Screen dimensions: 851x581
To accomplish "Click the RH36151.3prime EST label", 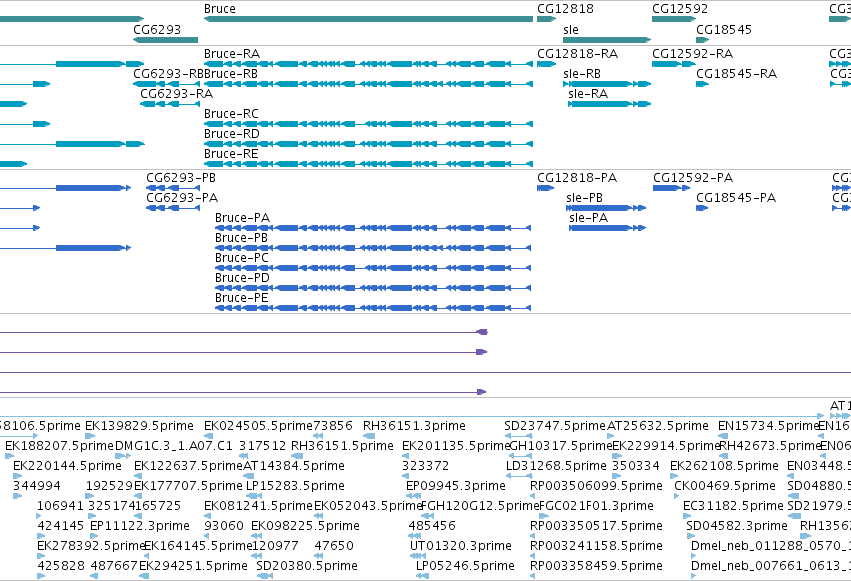I will coord(414,426).
